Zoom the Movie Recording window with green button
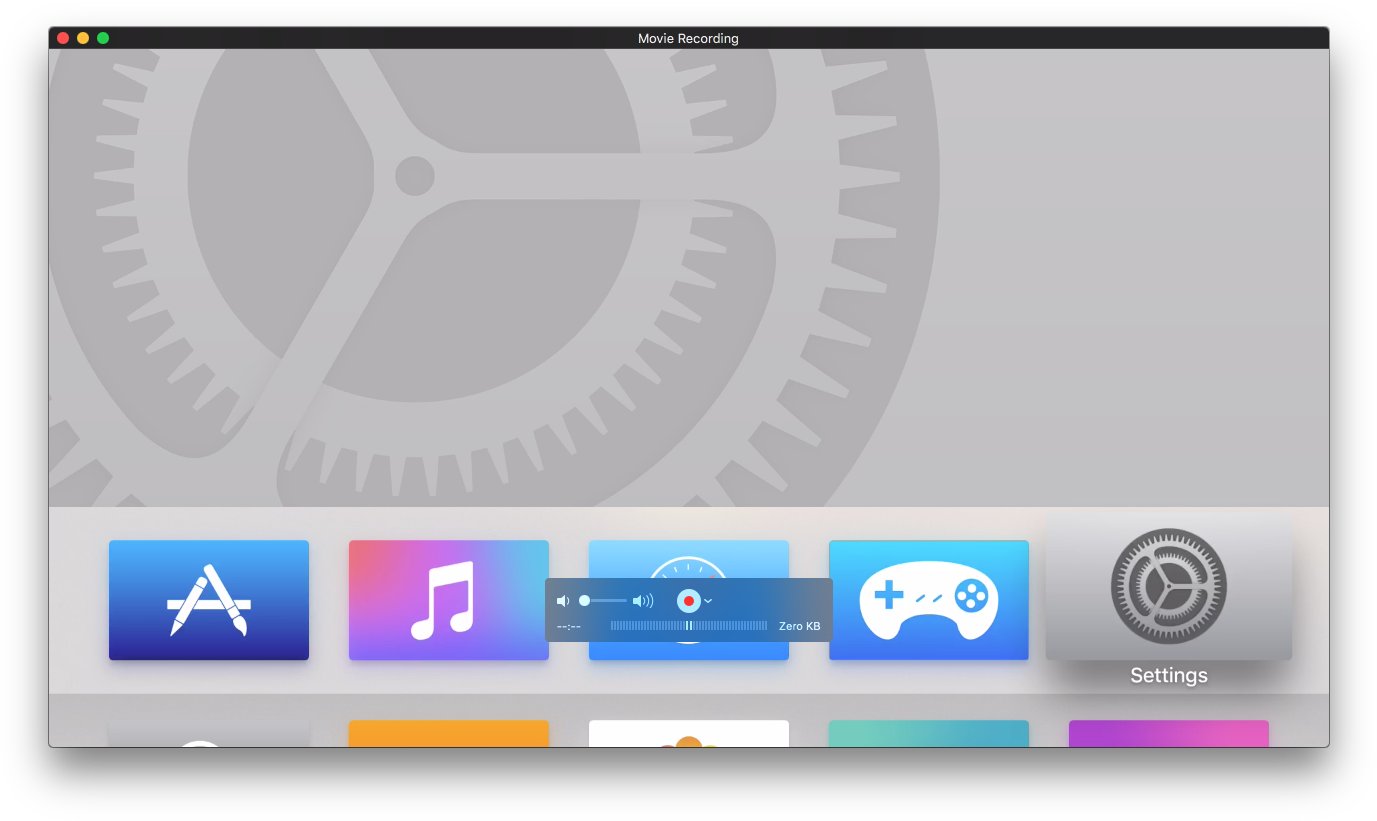The image size is (1377, 821). tap(103, 38)
